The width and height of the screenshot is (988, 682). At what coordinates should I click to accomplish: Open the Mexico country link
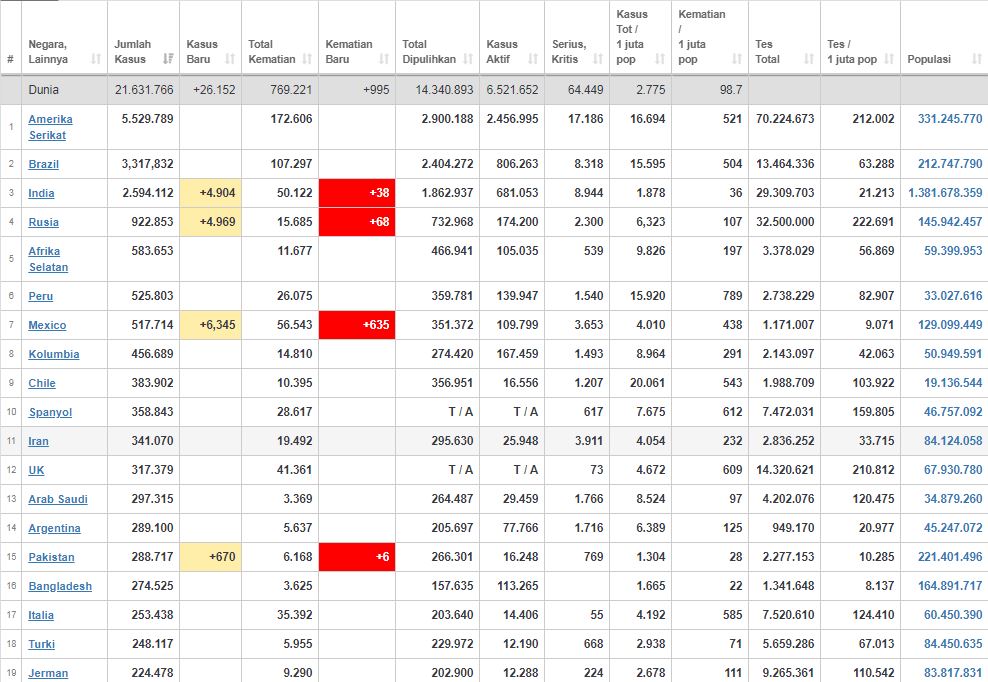pos(47,325)
